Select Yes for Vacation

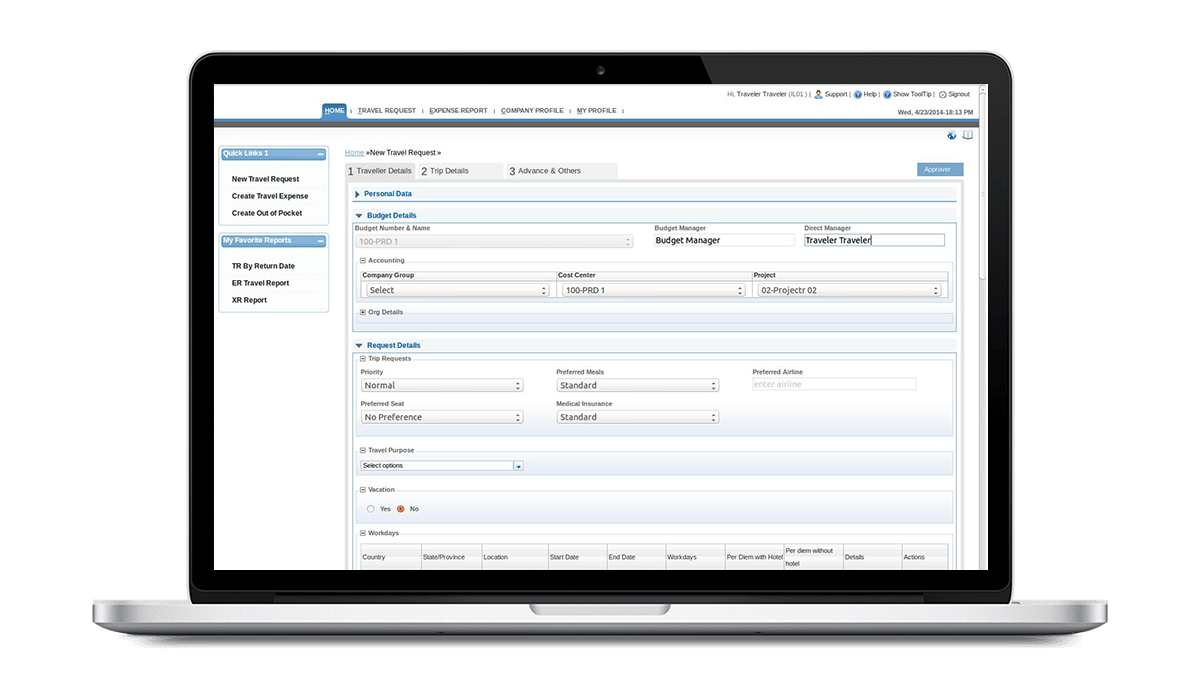click(x=370, y=509)
